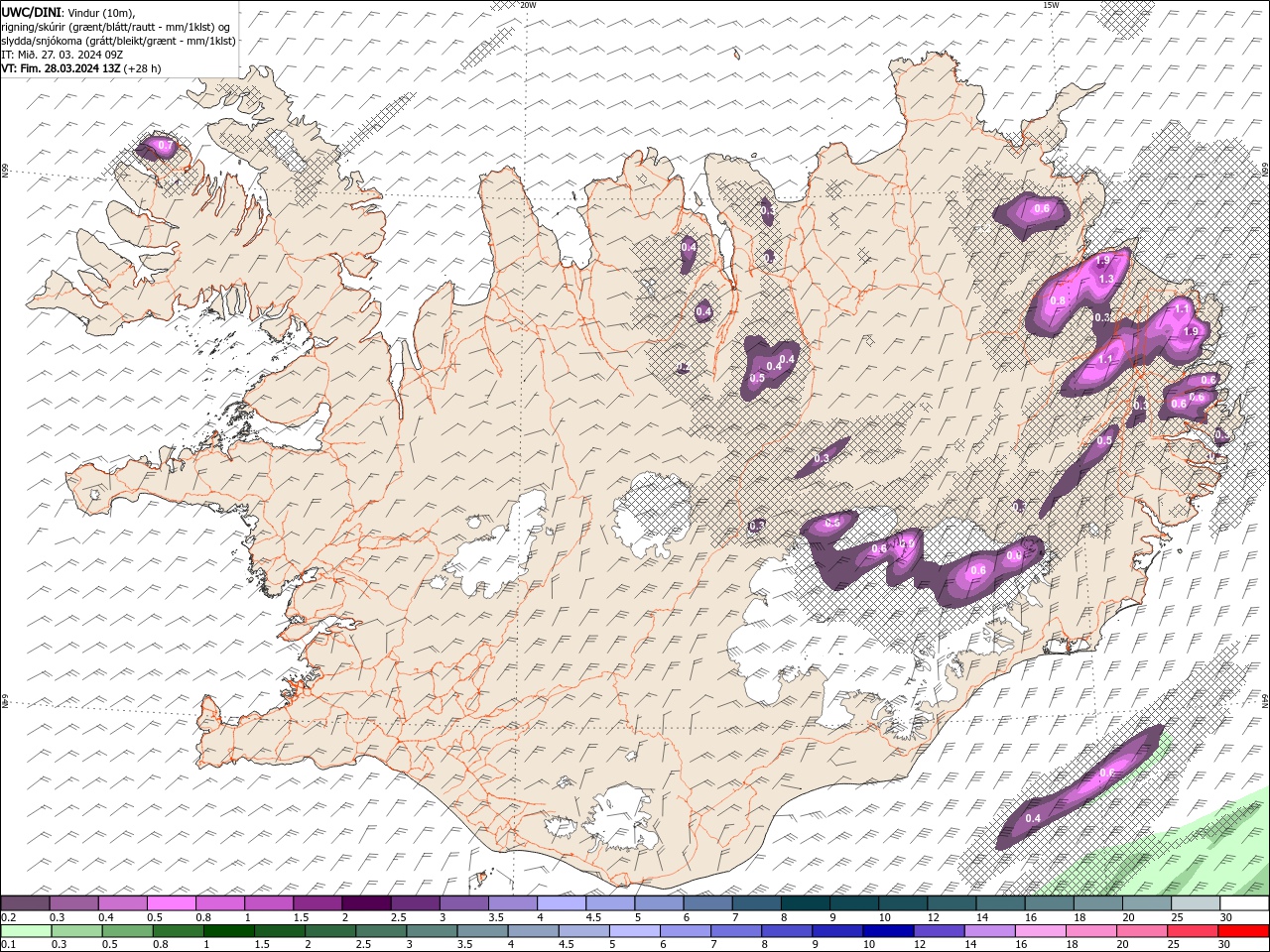The height and width of the screenshot is (952, 1270).
Task: Click the 0.6 value in the northeast snow patch near the coast
Action: 1042,209
